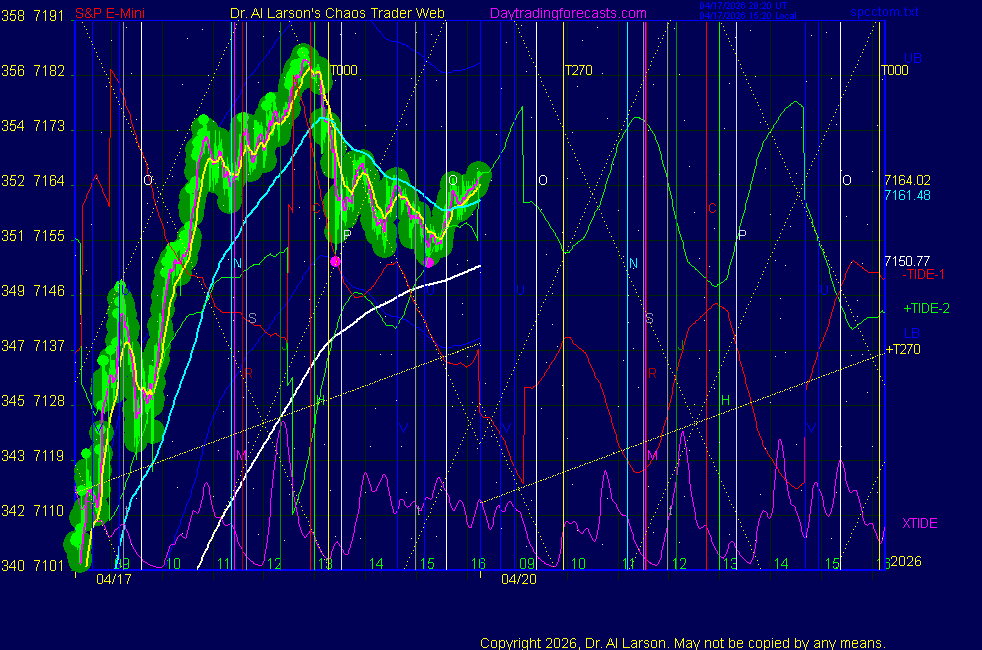Viewport: 982px width, 650px height.
Task: Click the T270 marker at chart top
Action: pyautogui.click(x=579, y=71)
